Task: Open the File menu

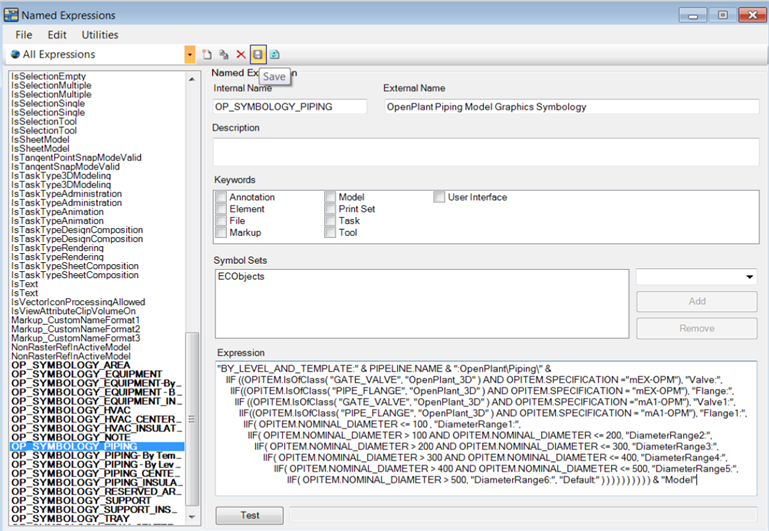Action: [24, 35]
